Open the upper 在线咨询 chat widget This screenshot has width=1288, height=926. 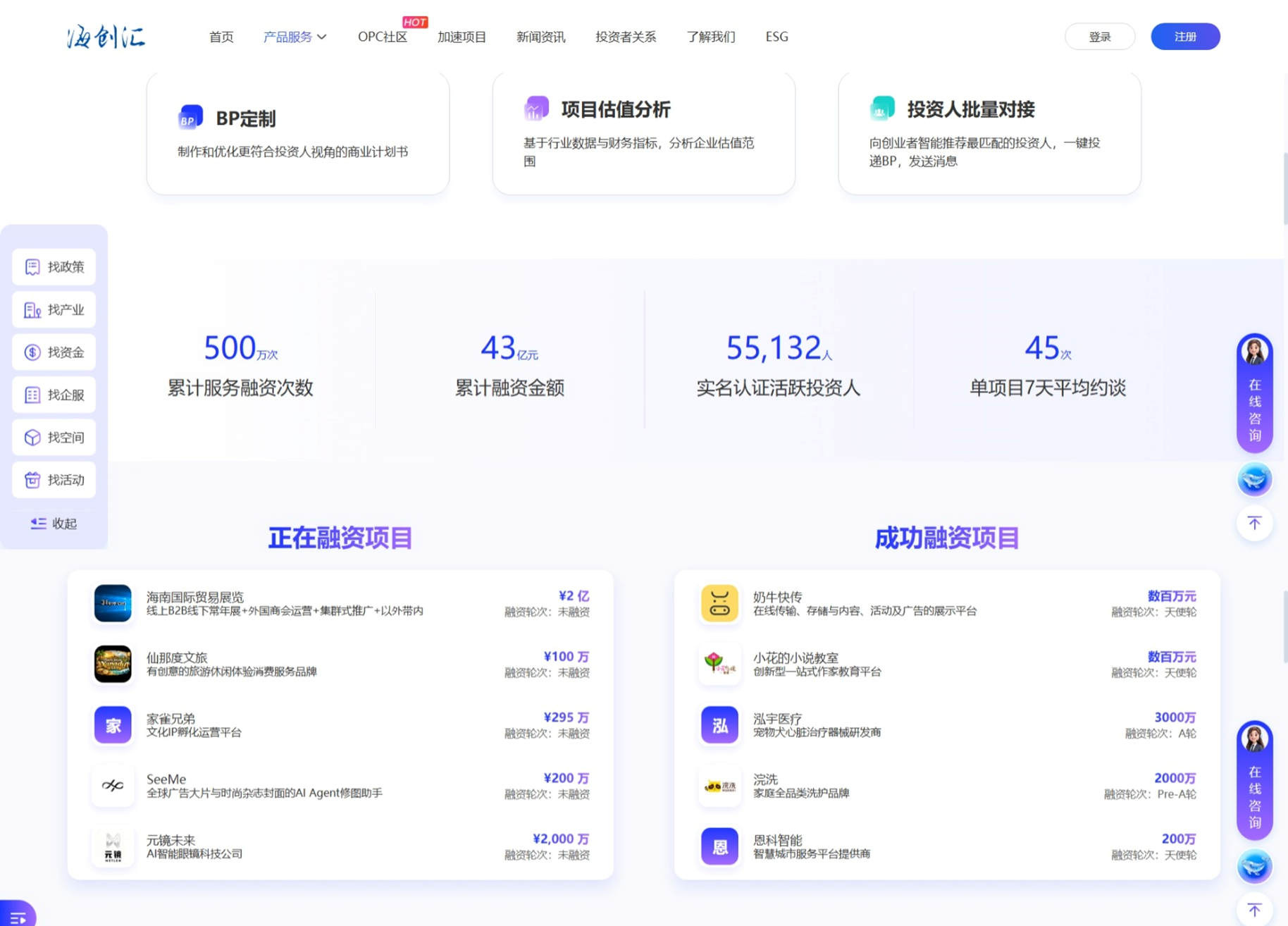click(x=1254, y=393)
